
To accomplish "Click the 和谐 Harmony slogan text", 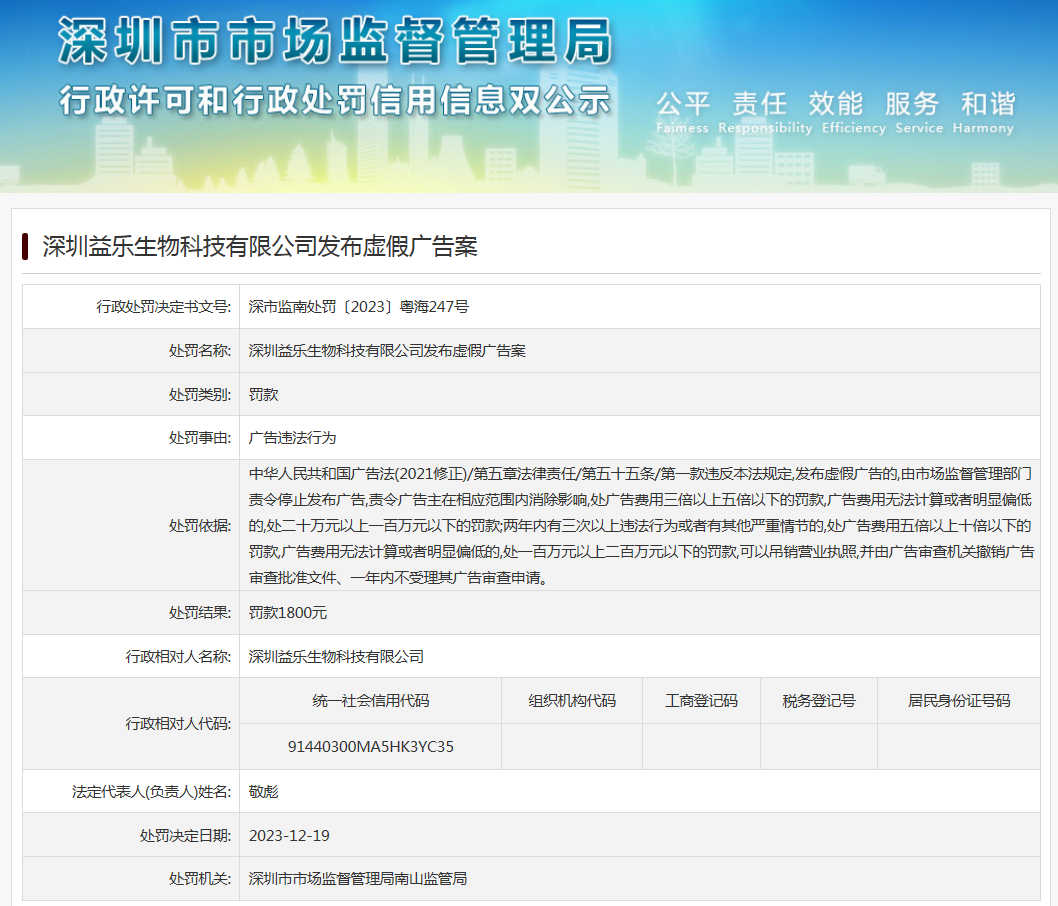I will 987,112.
